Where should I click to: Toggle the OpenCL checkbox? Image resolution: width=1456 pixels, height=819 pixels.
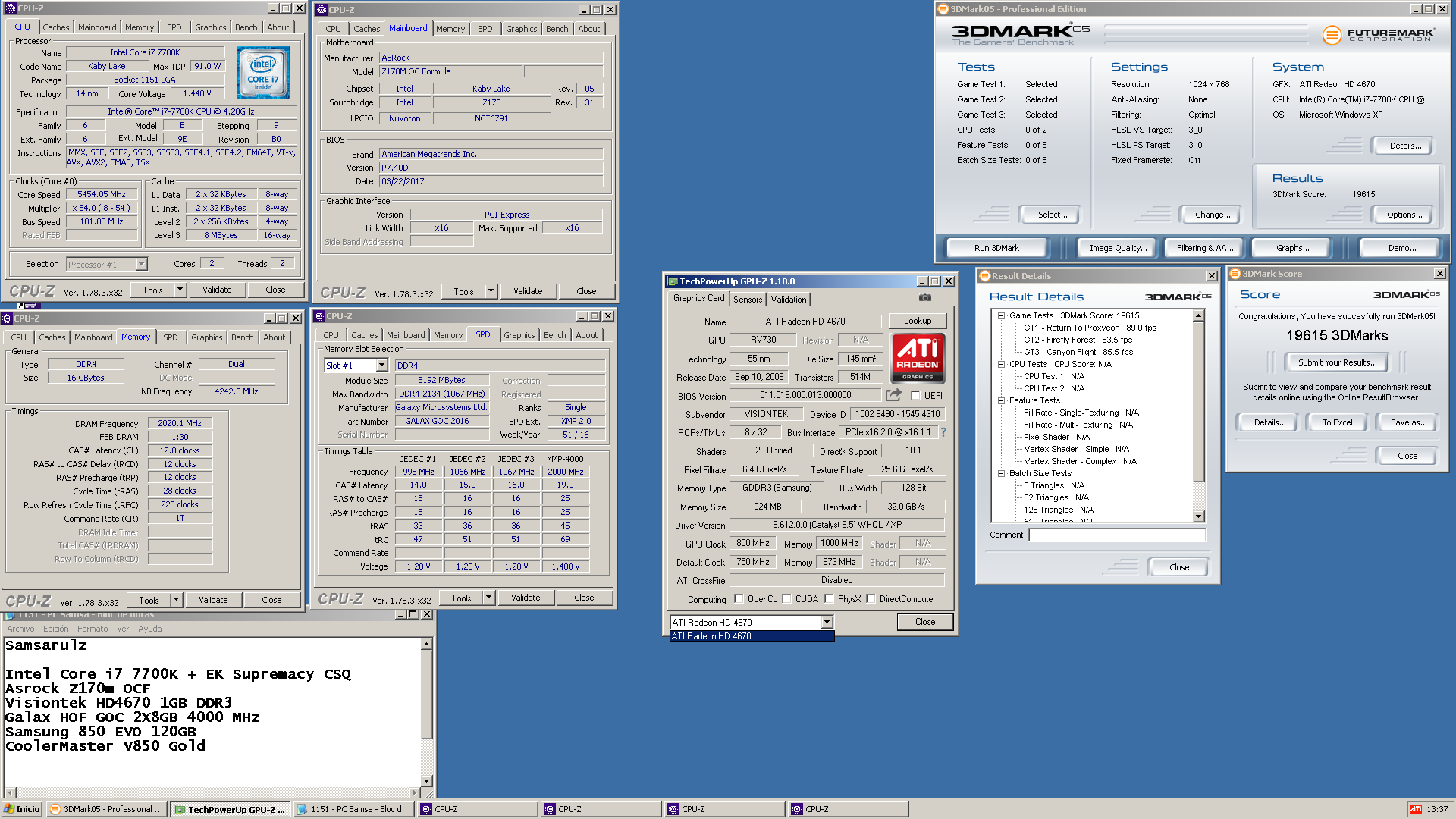(739, 599)
